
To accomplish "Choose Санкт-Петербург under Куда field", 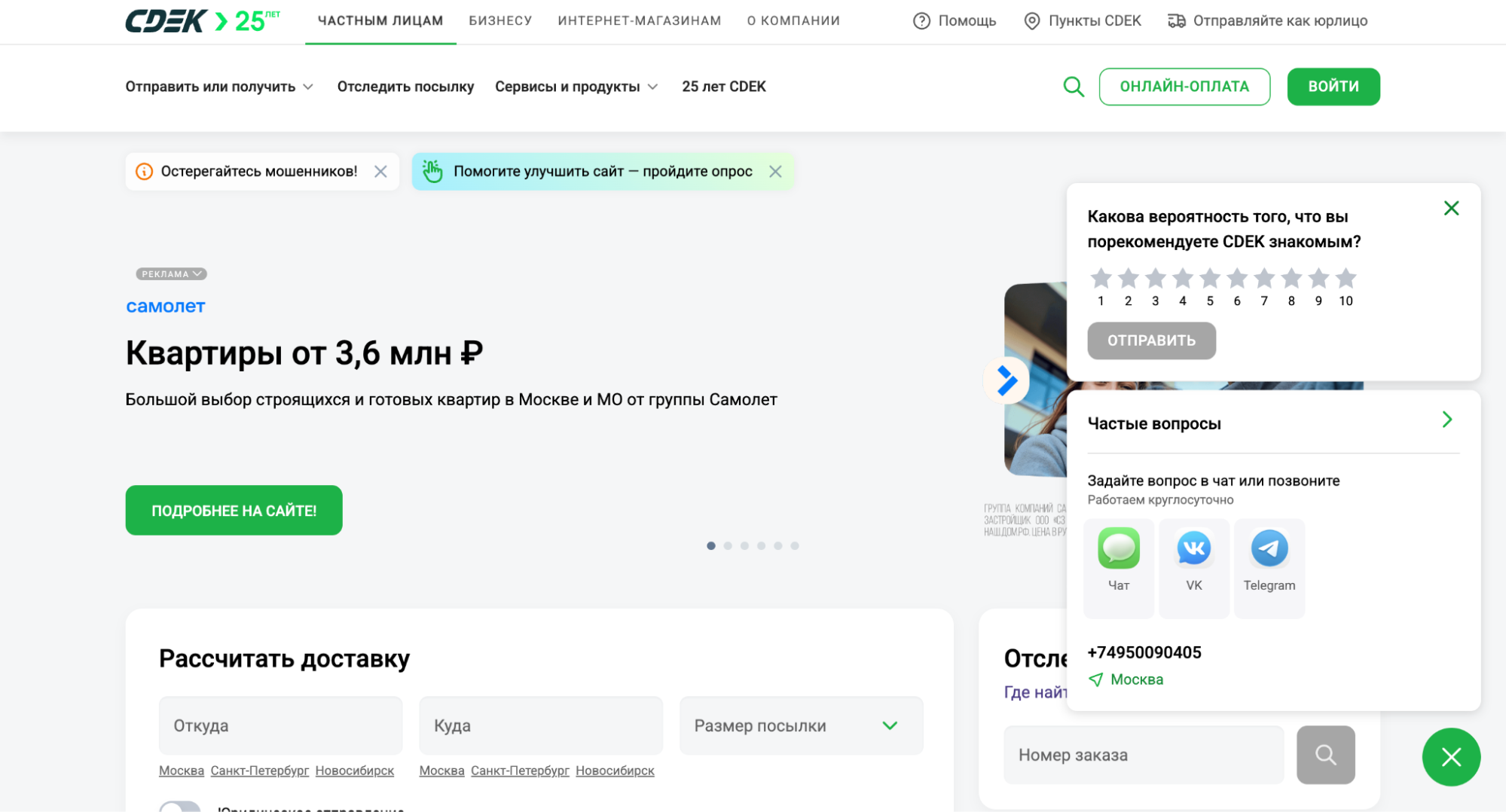I will click(x=520, y=771).
